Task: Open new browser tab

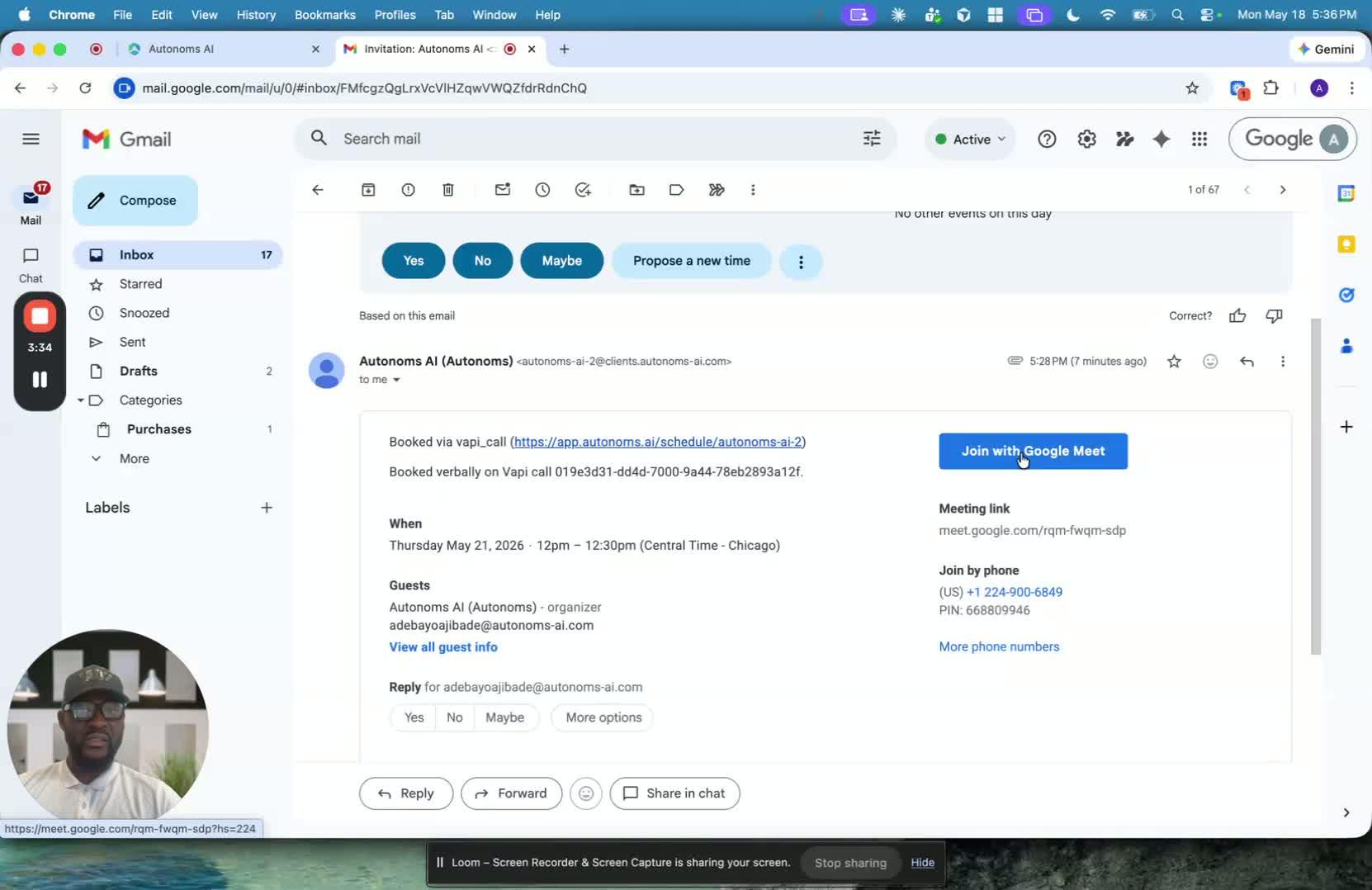Action: (x=564, y=49)
